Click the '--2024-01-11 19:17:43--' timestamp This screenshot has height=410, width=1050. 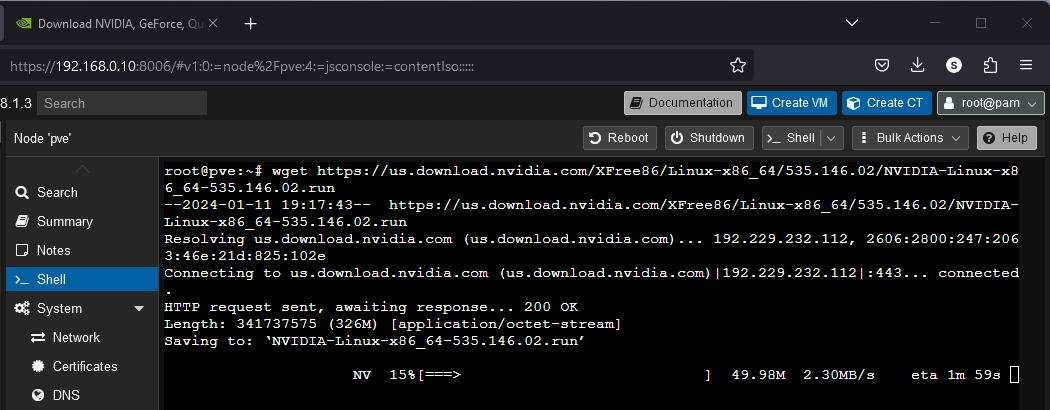point(268,205)
